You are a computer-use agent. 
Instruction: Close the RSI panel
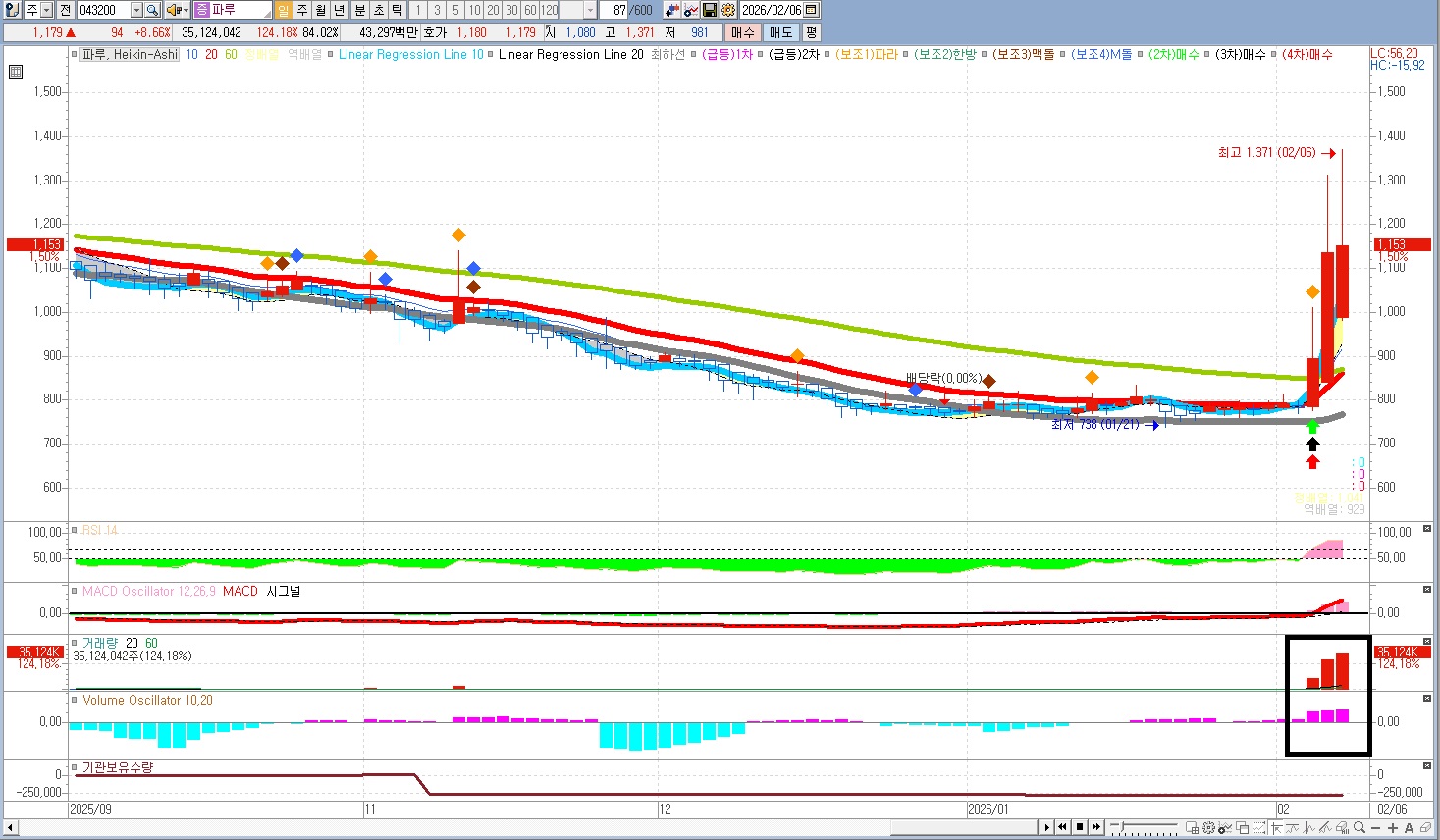click(x=1427, y=529)
